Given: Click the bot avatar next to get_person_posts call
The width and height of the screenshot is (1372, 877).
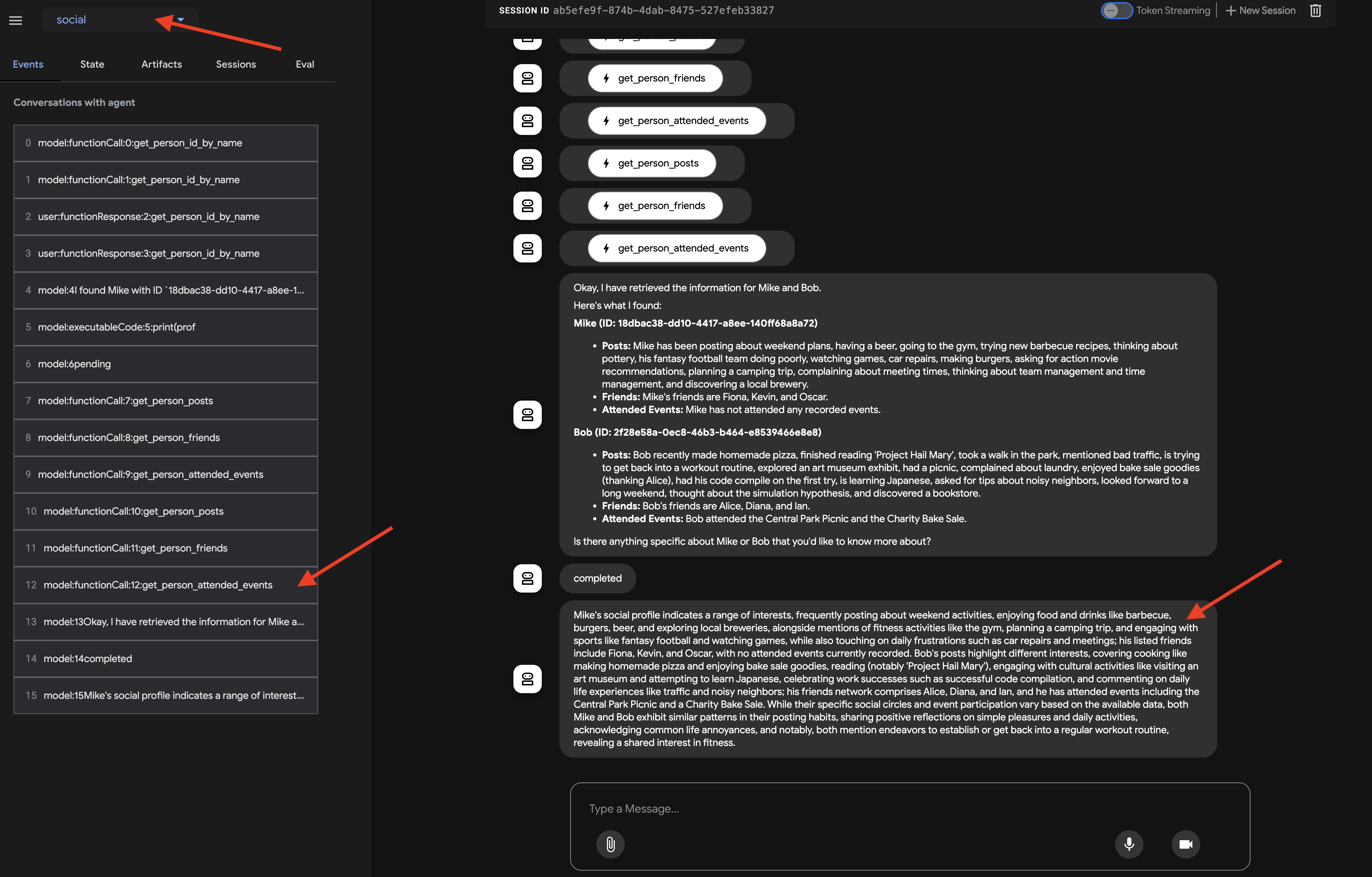Looking at the screenshot, I should (x=527, y=163).
